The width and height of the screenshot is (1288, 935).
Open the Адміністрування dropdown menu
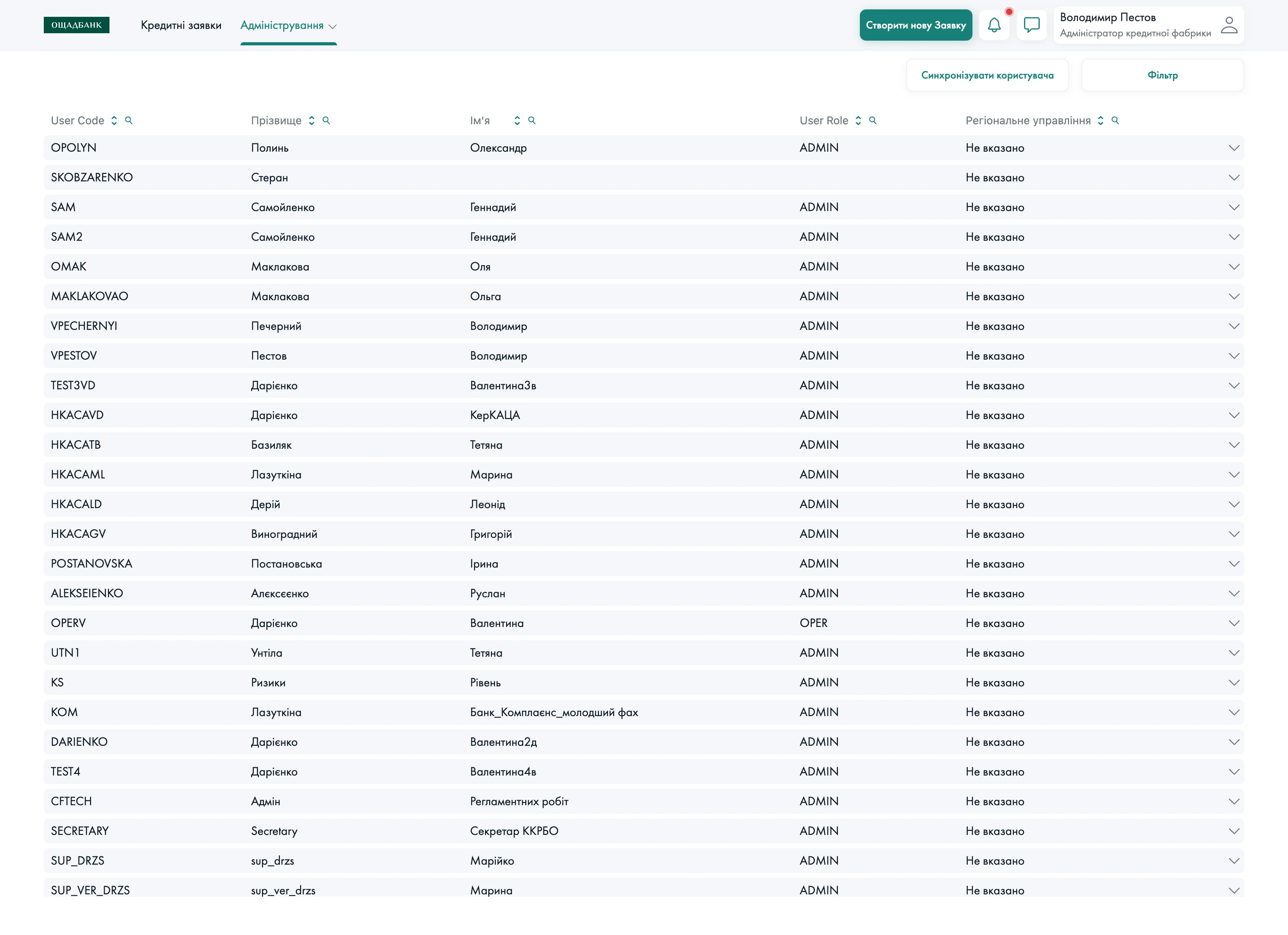click(x=288, y=25)
